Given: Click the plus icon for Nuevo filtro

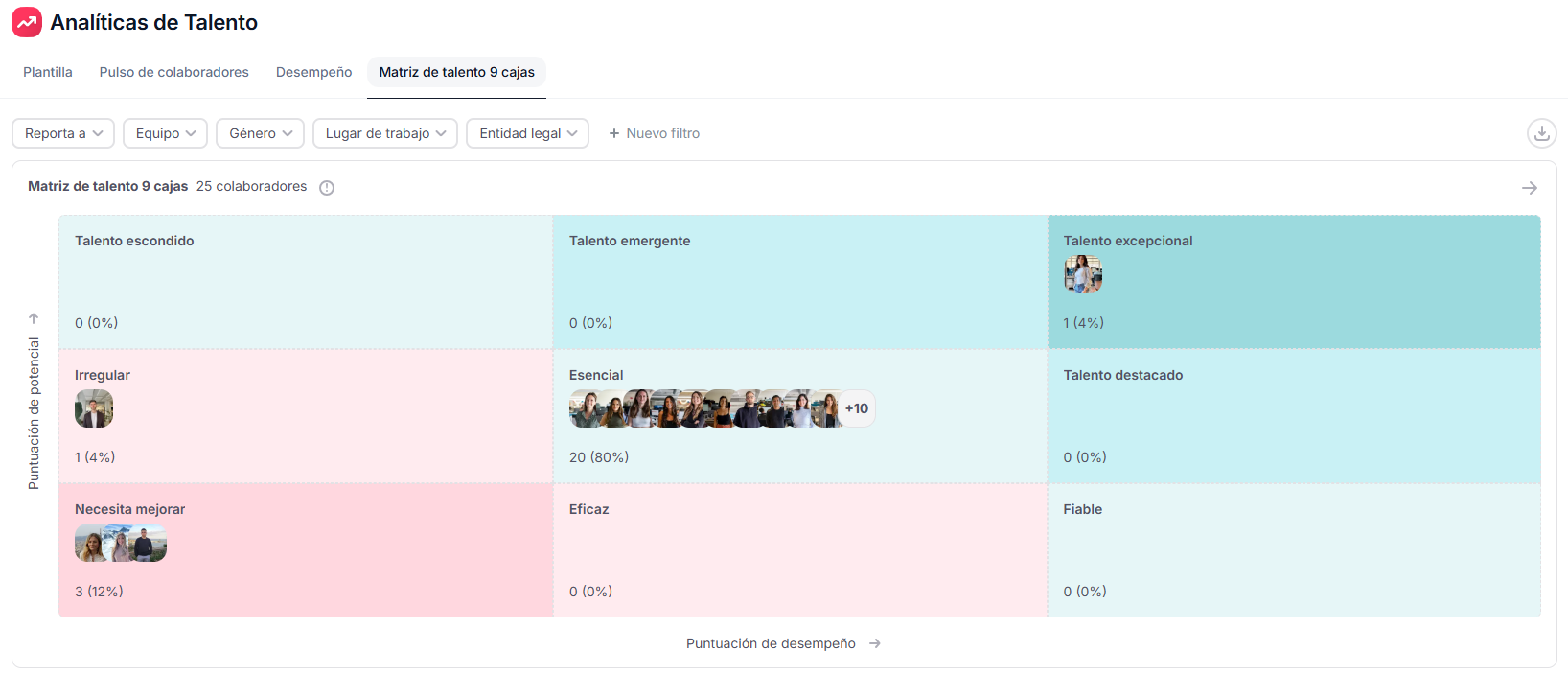Looking at the screenshot, I should [614, 133].
